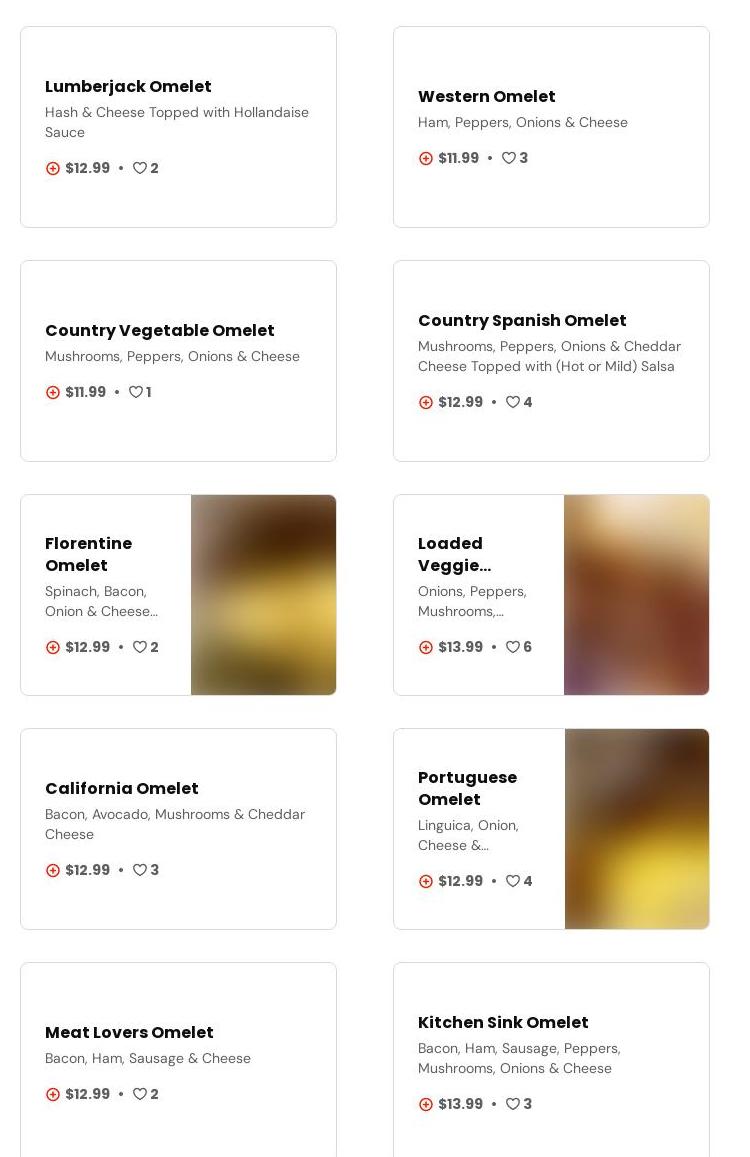This screenshot has height=1157, width=750.
Task: Open California Omelet item name
Action: coord(122,789)
